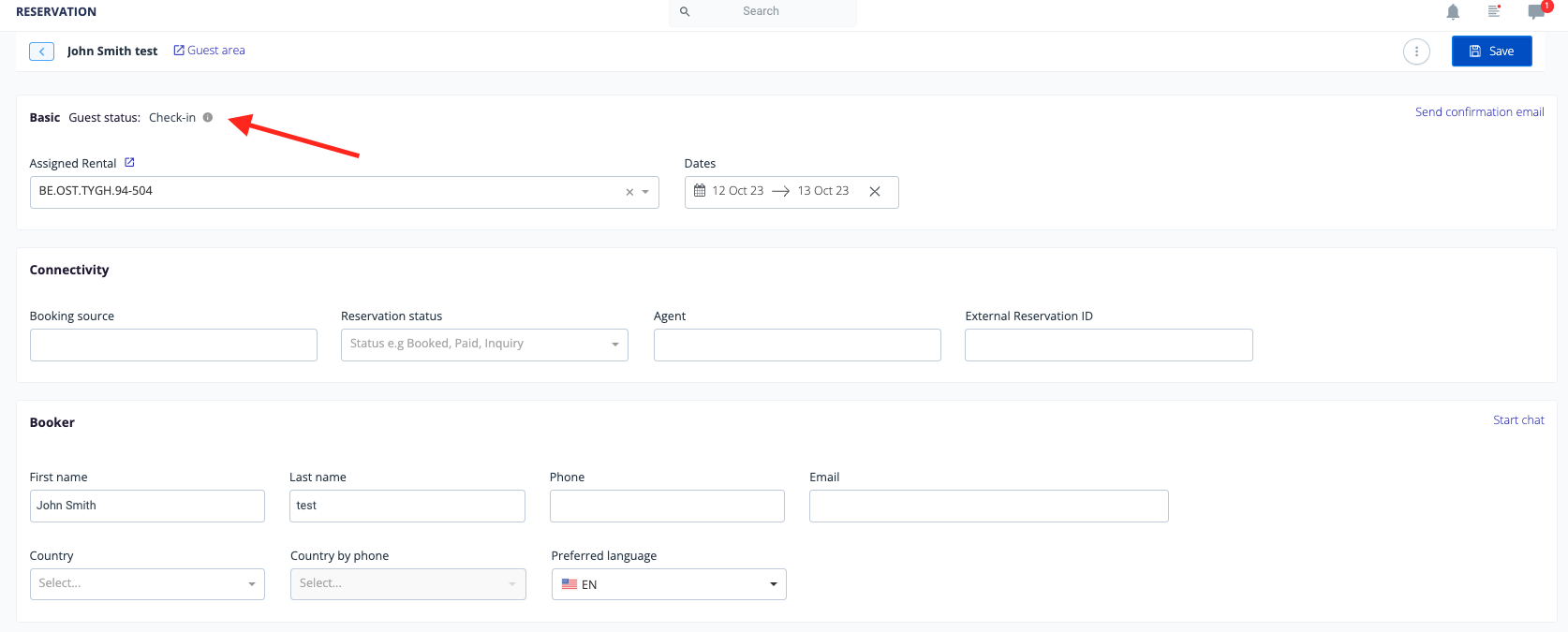The height and width of the screenshot is (632, 1568).
Task: Click into the Email input field
Action: click(988, 506)
